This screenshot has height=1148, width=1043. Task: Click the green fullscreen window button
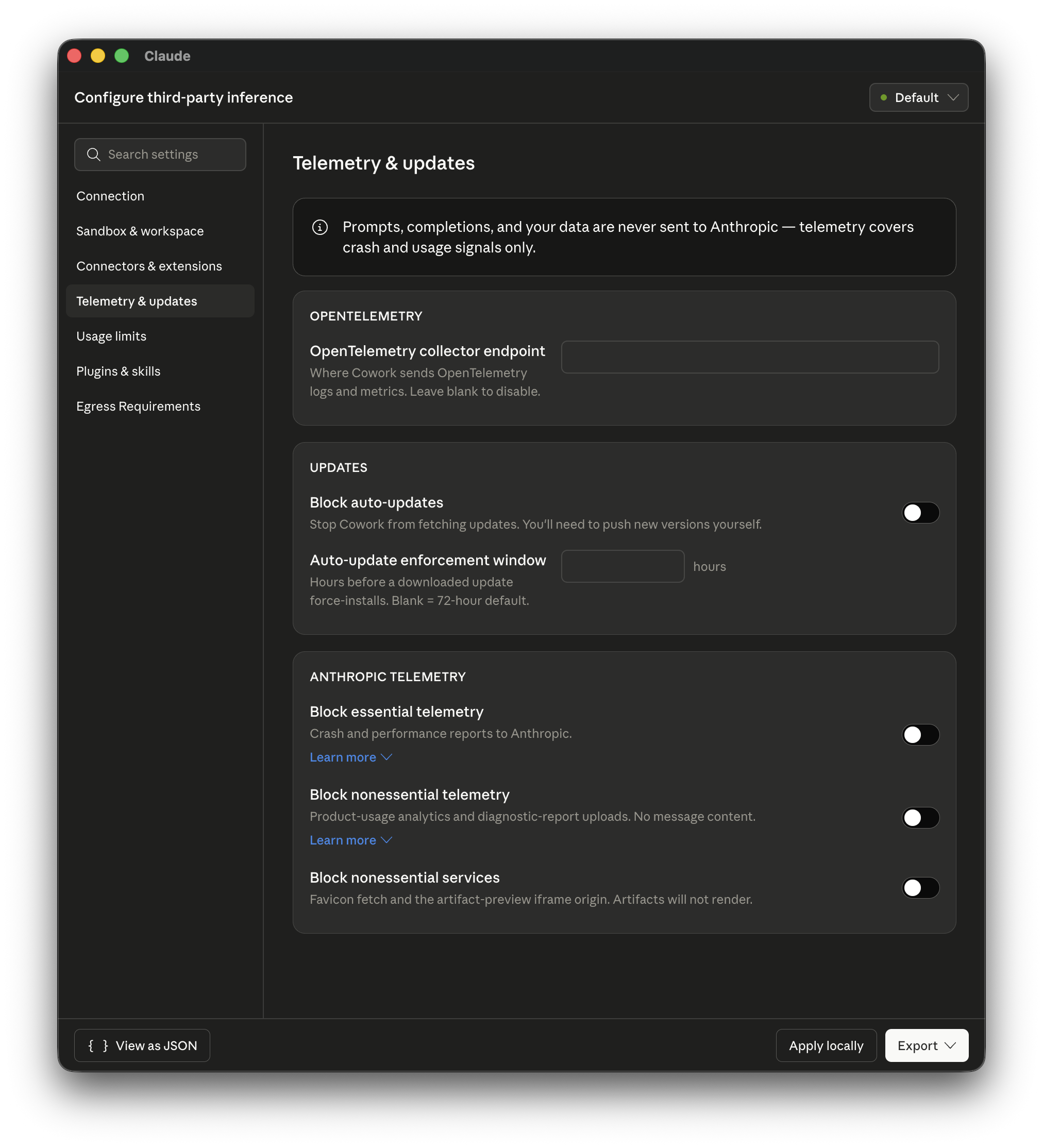[121, 56]
